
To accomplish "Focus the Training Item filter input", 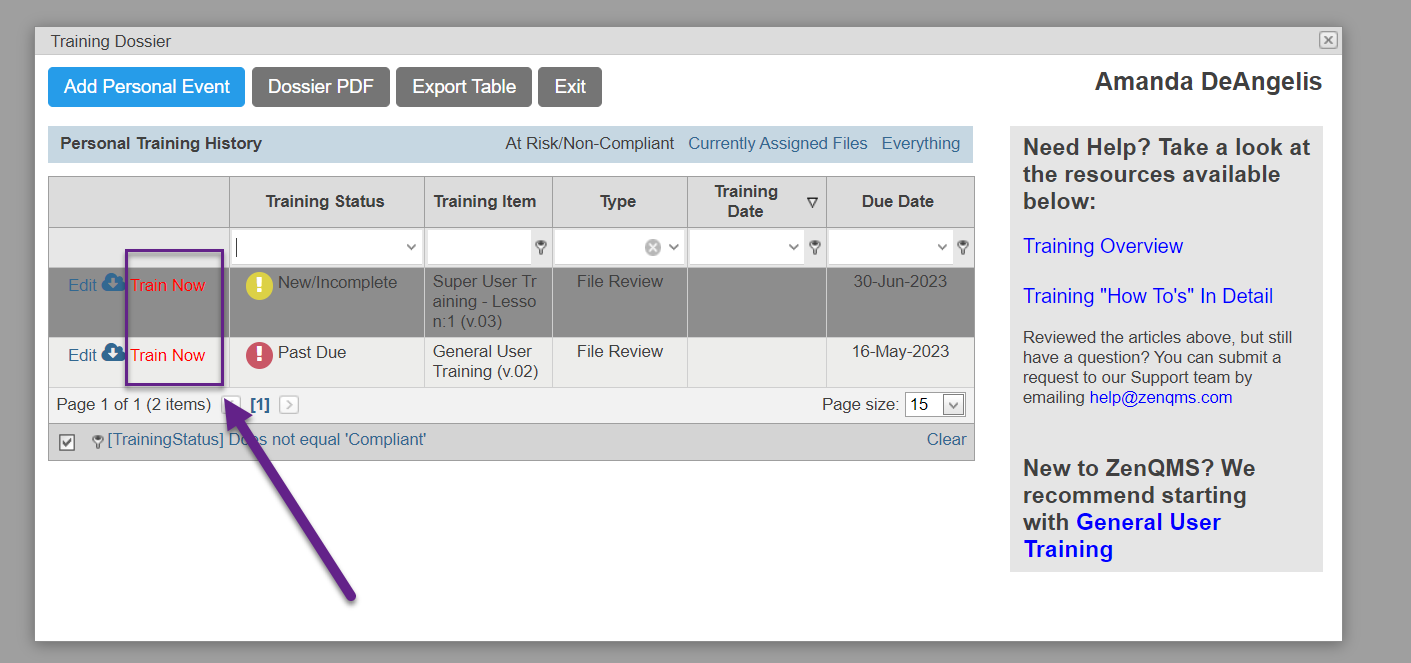I will click(x=479, y=247).
